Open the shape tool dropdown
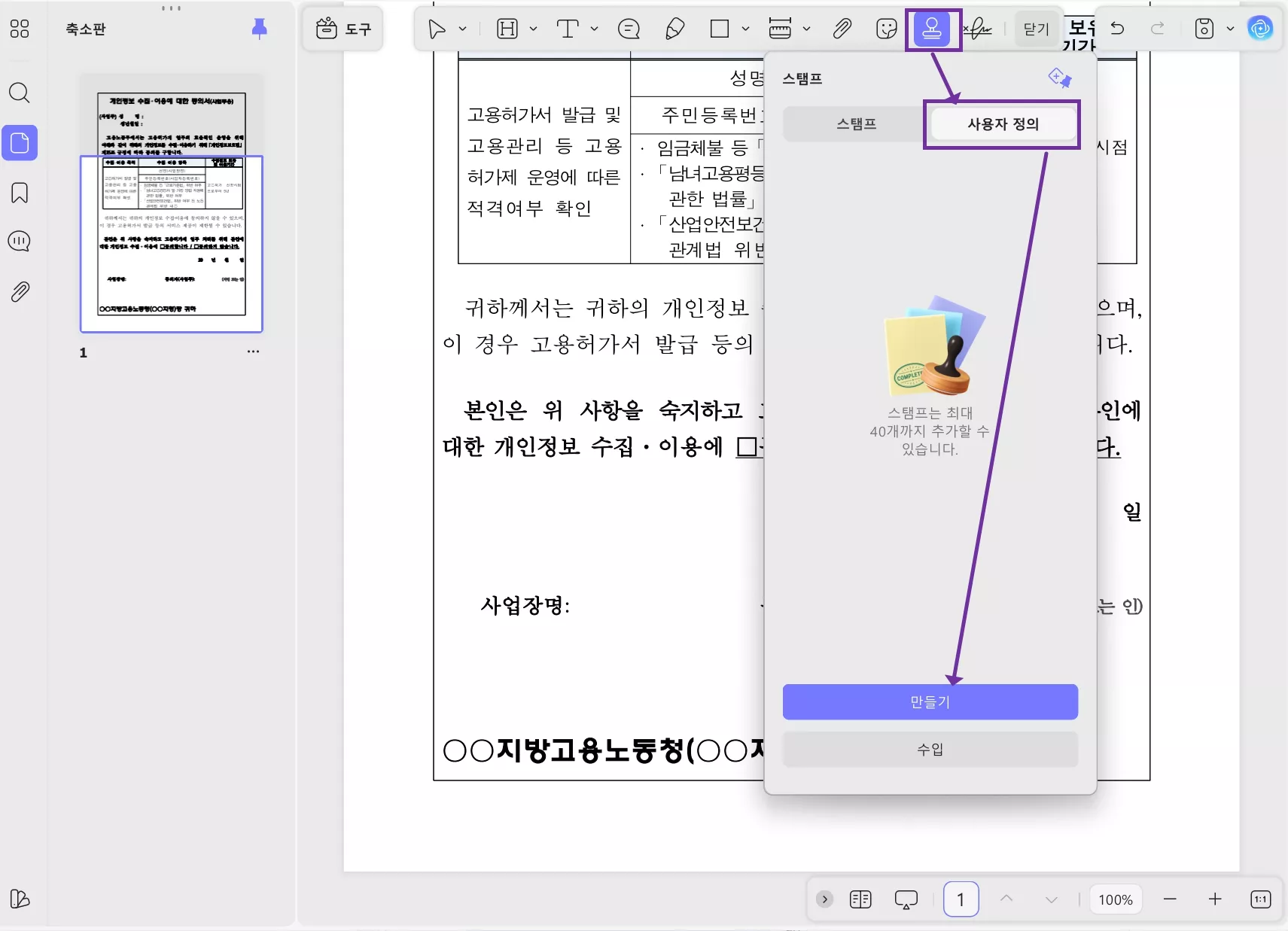 [x=746, y=29]
